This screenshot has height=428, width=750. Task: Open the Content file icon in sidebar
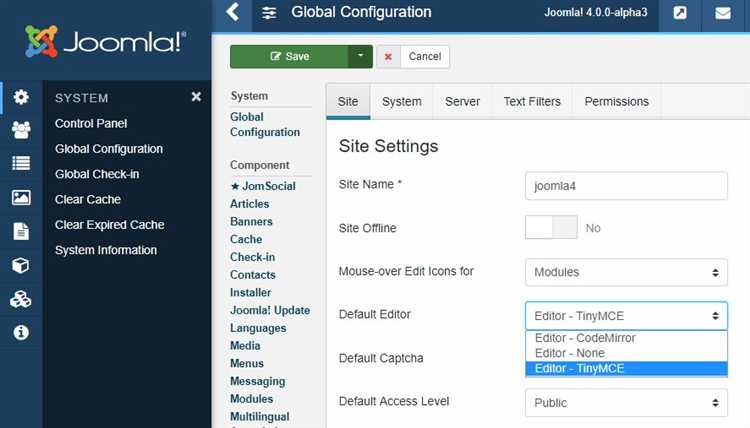(20, 232)
